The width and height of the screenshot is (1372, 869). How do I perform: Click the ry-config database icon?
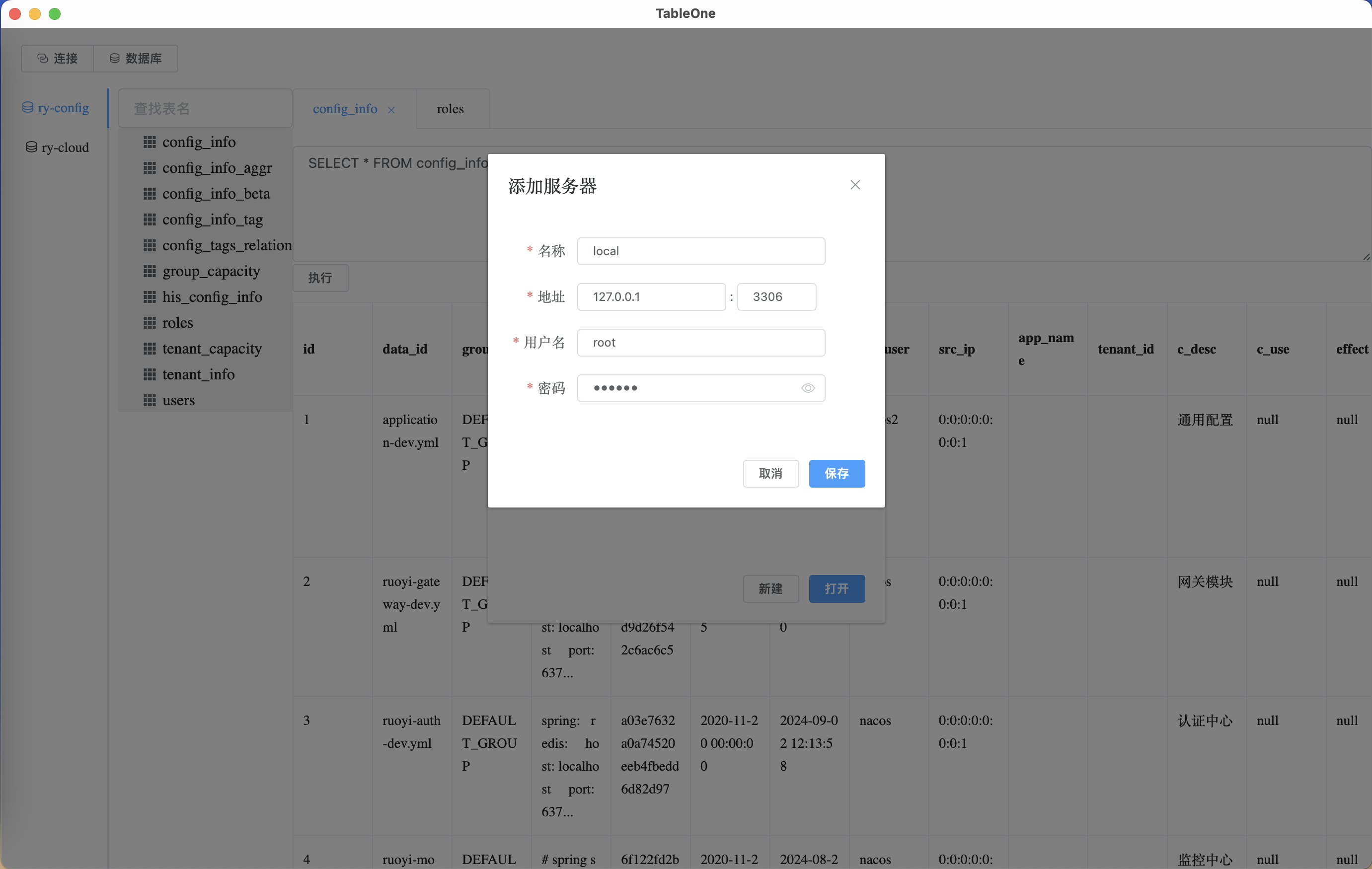27,107
